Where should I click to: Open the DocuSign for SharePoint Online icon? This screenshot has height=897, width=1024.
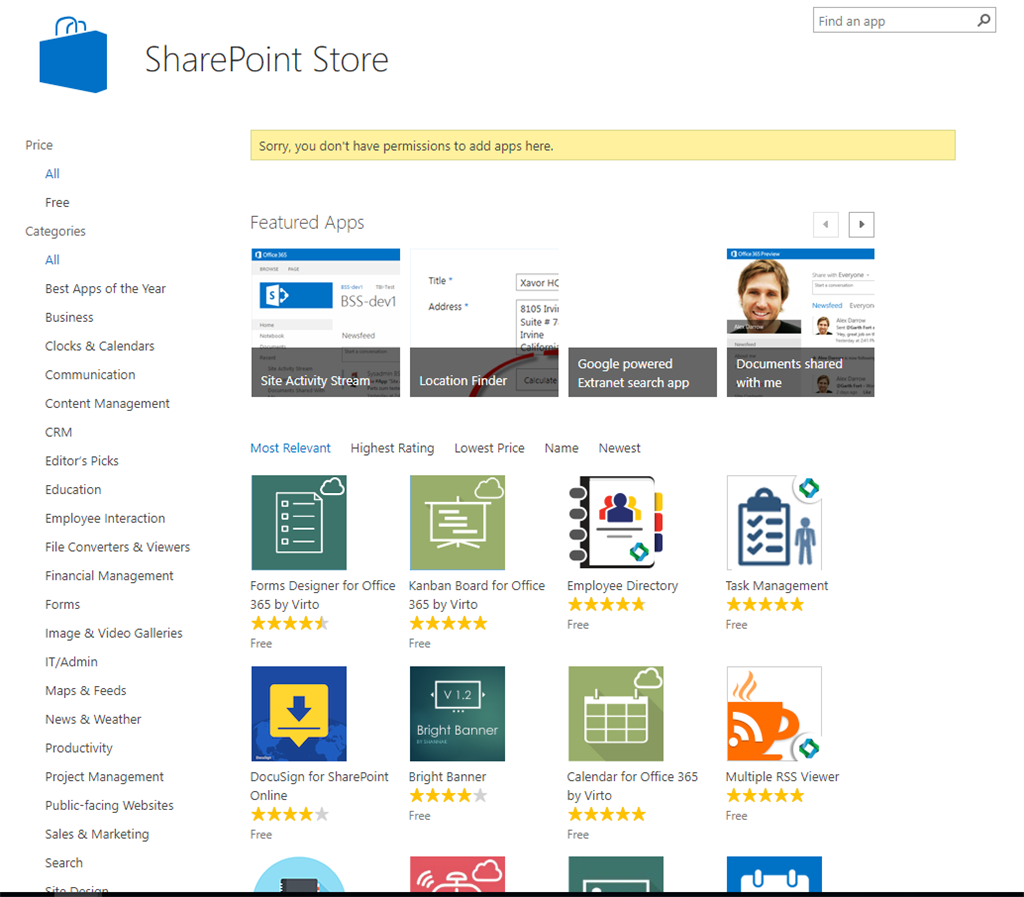(x=299, y=714)
